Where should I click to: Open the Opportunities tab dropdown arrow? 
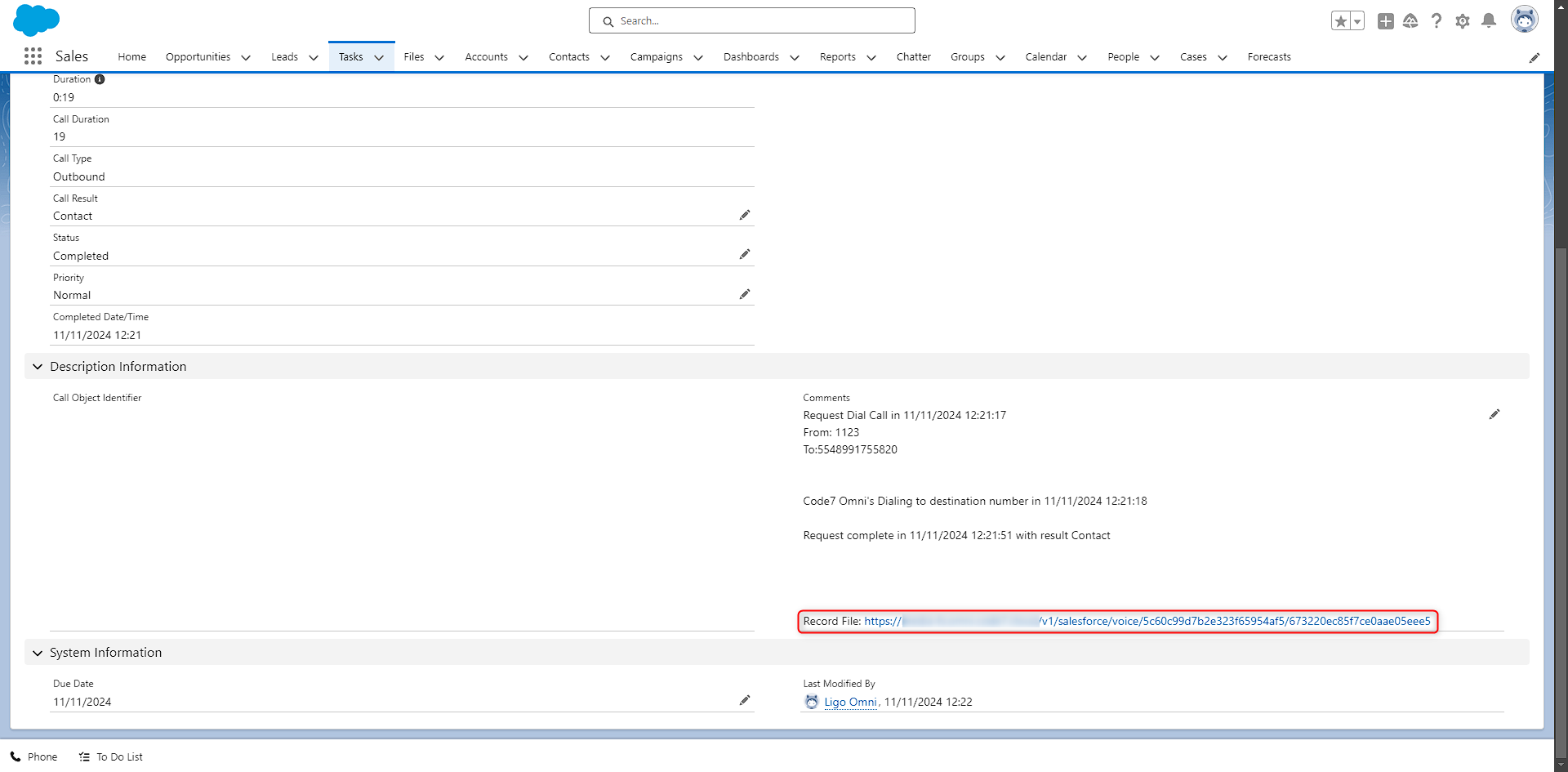point(246,57)
